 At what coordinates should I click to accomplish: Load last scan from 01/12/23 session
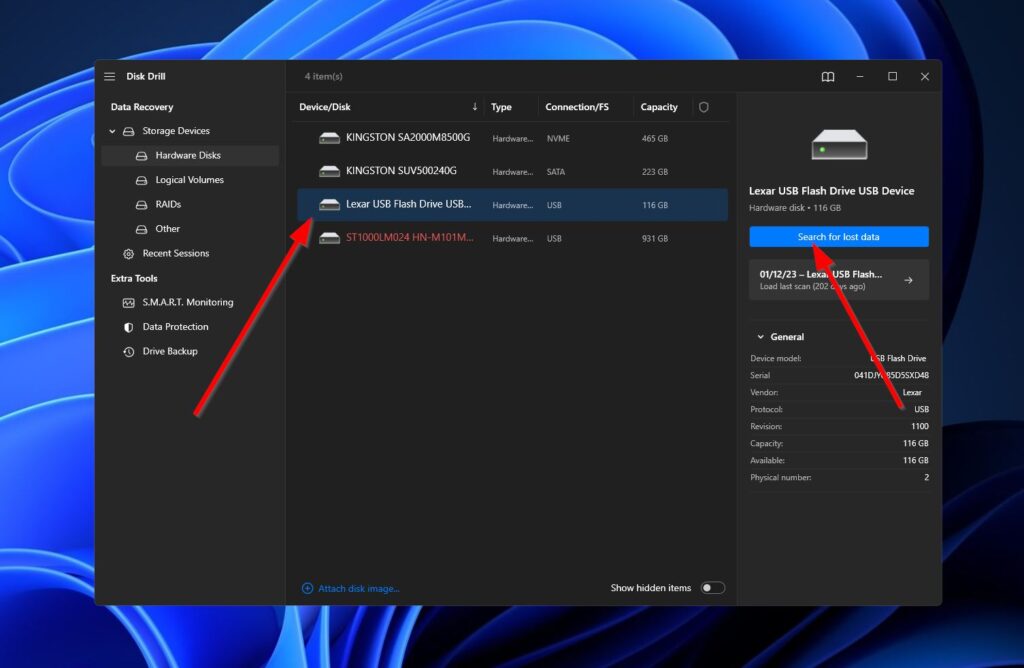838,280
